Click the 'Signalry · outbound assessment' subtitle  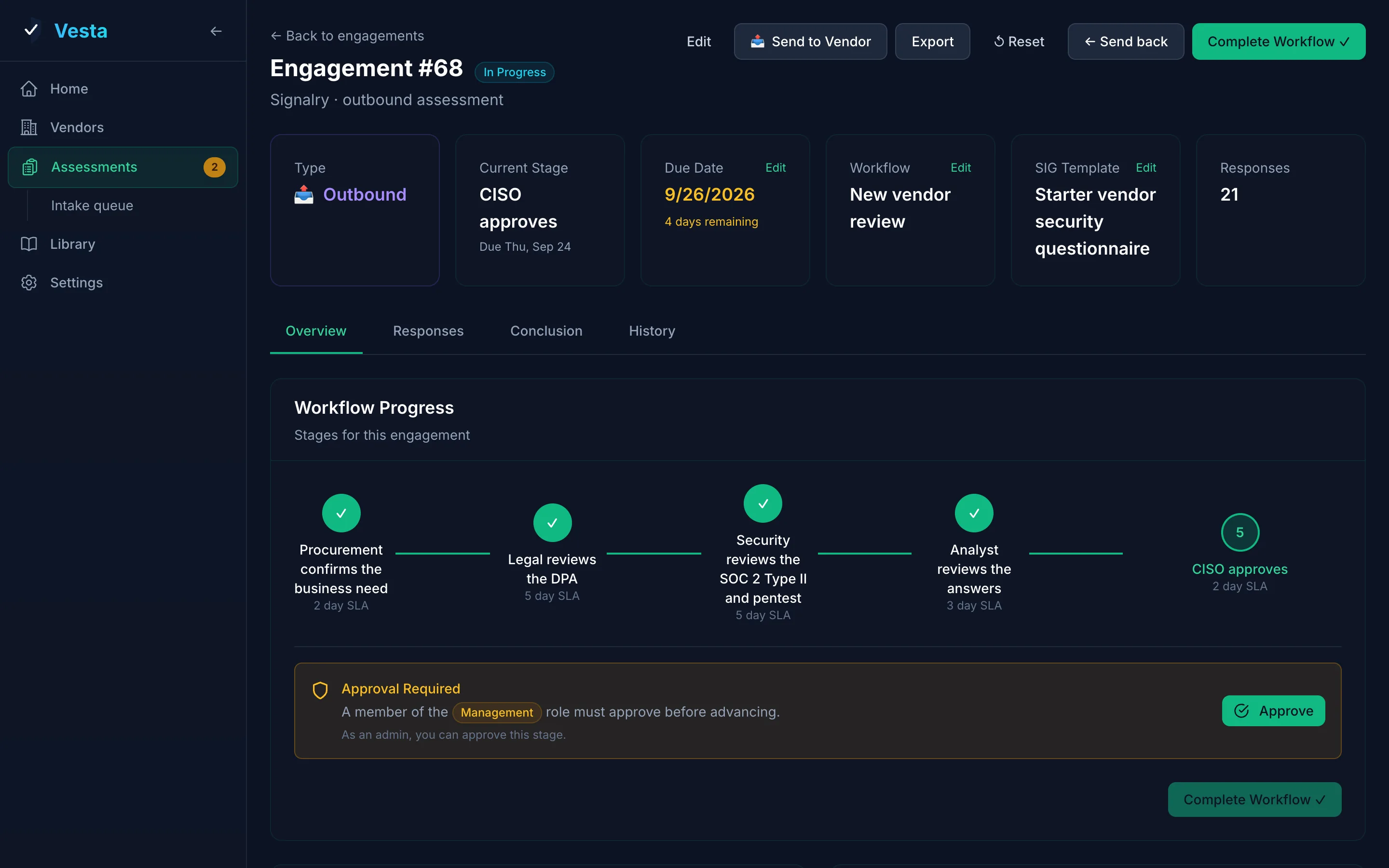386,100
